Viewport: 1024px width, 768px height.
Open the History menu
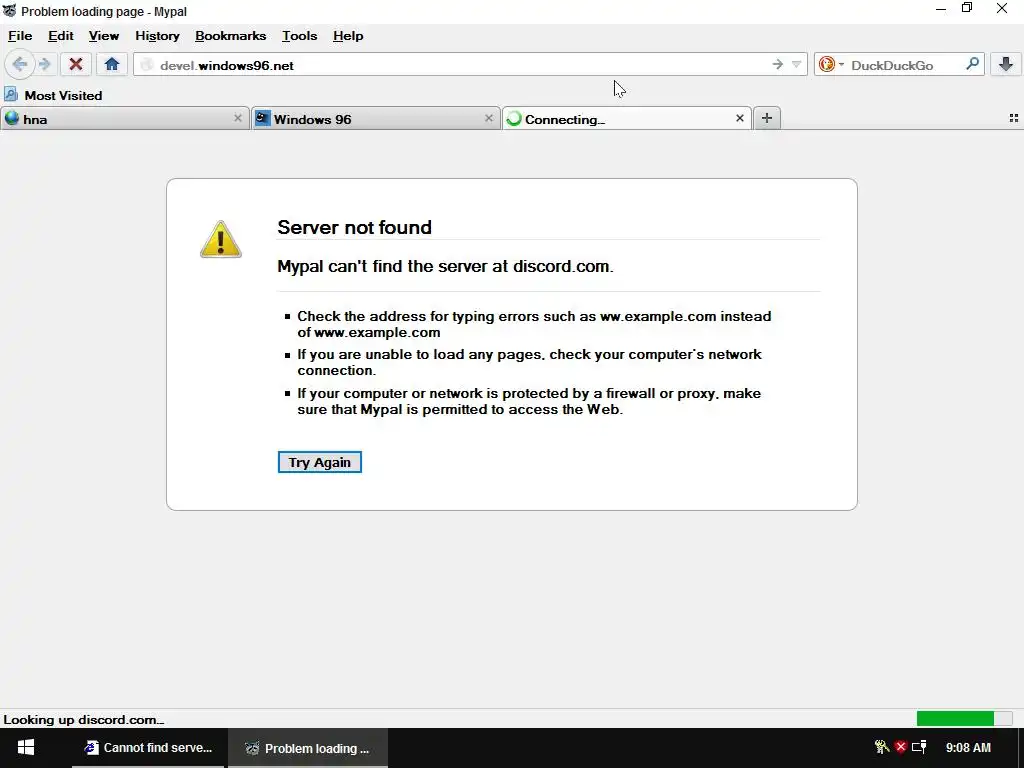[x=157, y=36]
